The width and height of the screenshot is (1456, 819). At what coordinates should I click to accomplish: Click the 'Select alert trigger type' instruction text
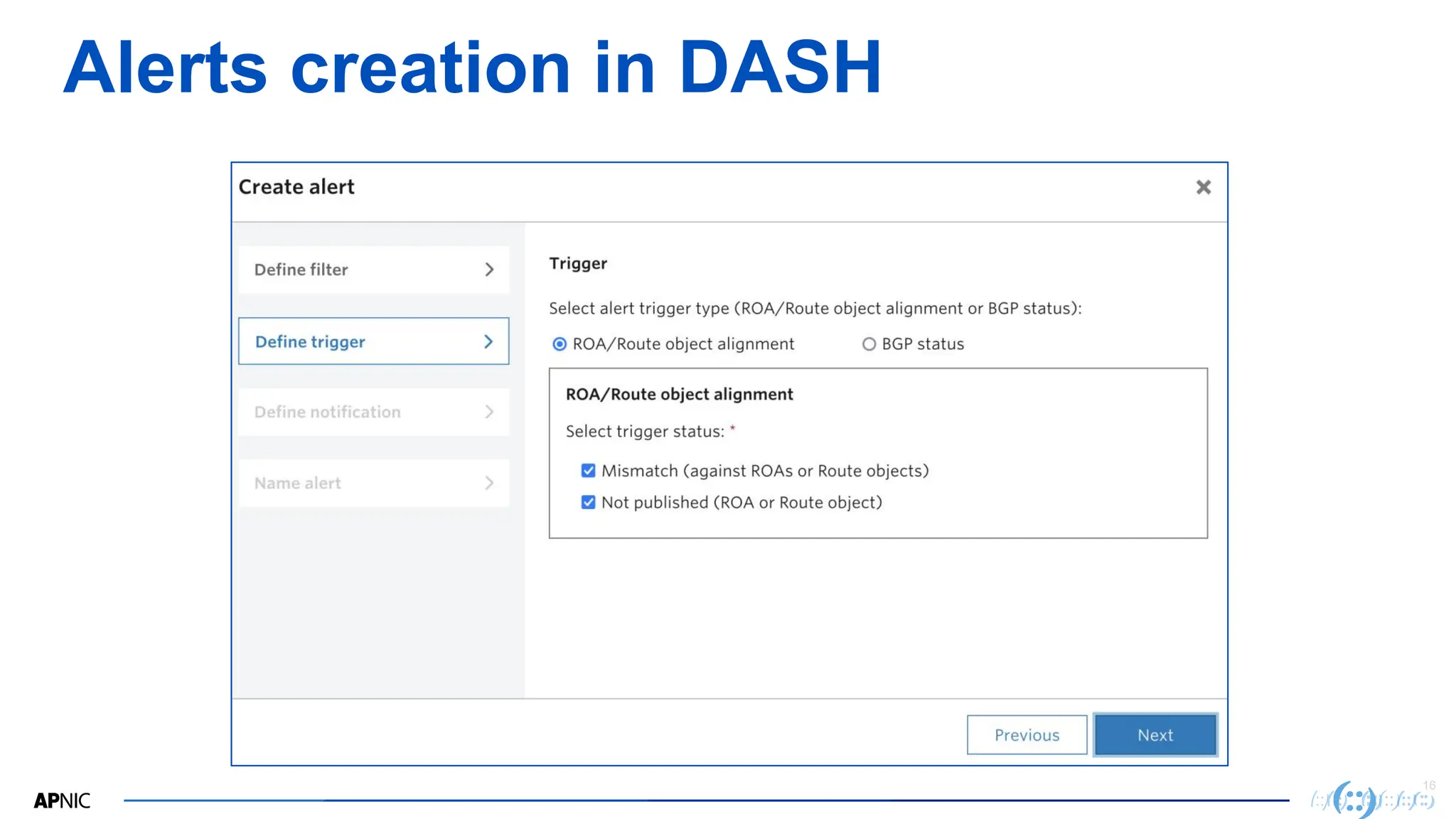coord(815,309)
